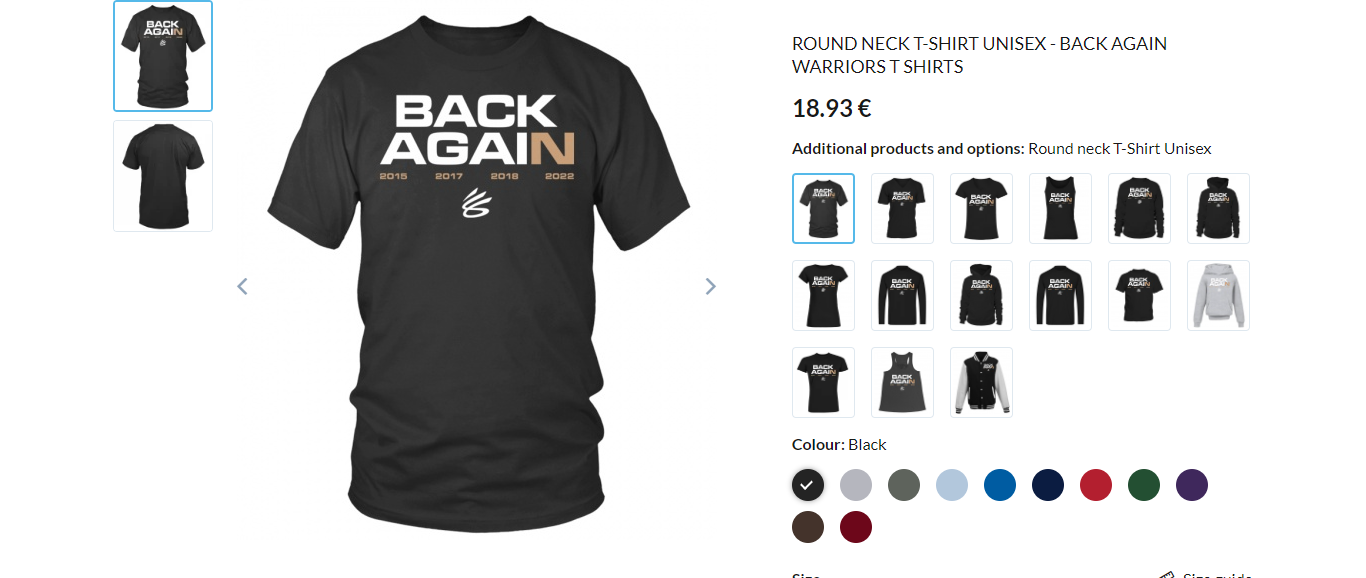
Task: Select the royal blue colour swatch
Action: (1000, 485)
